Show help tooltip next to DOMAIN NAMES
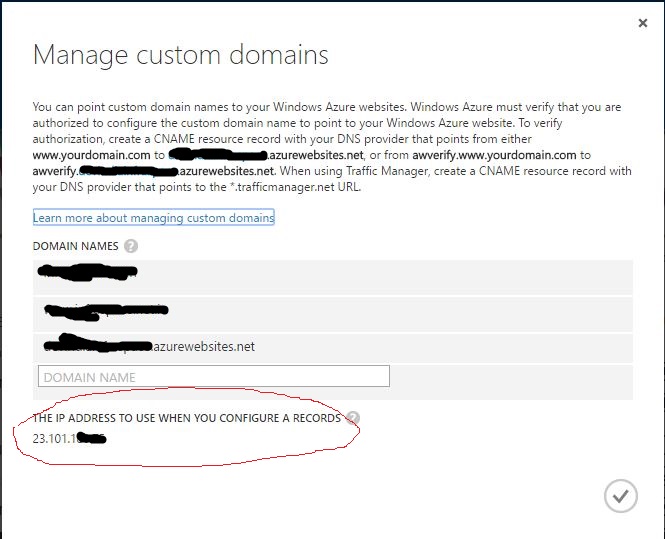 (x=131, y=246)
